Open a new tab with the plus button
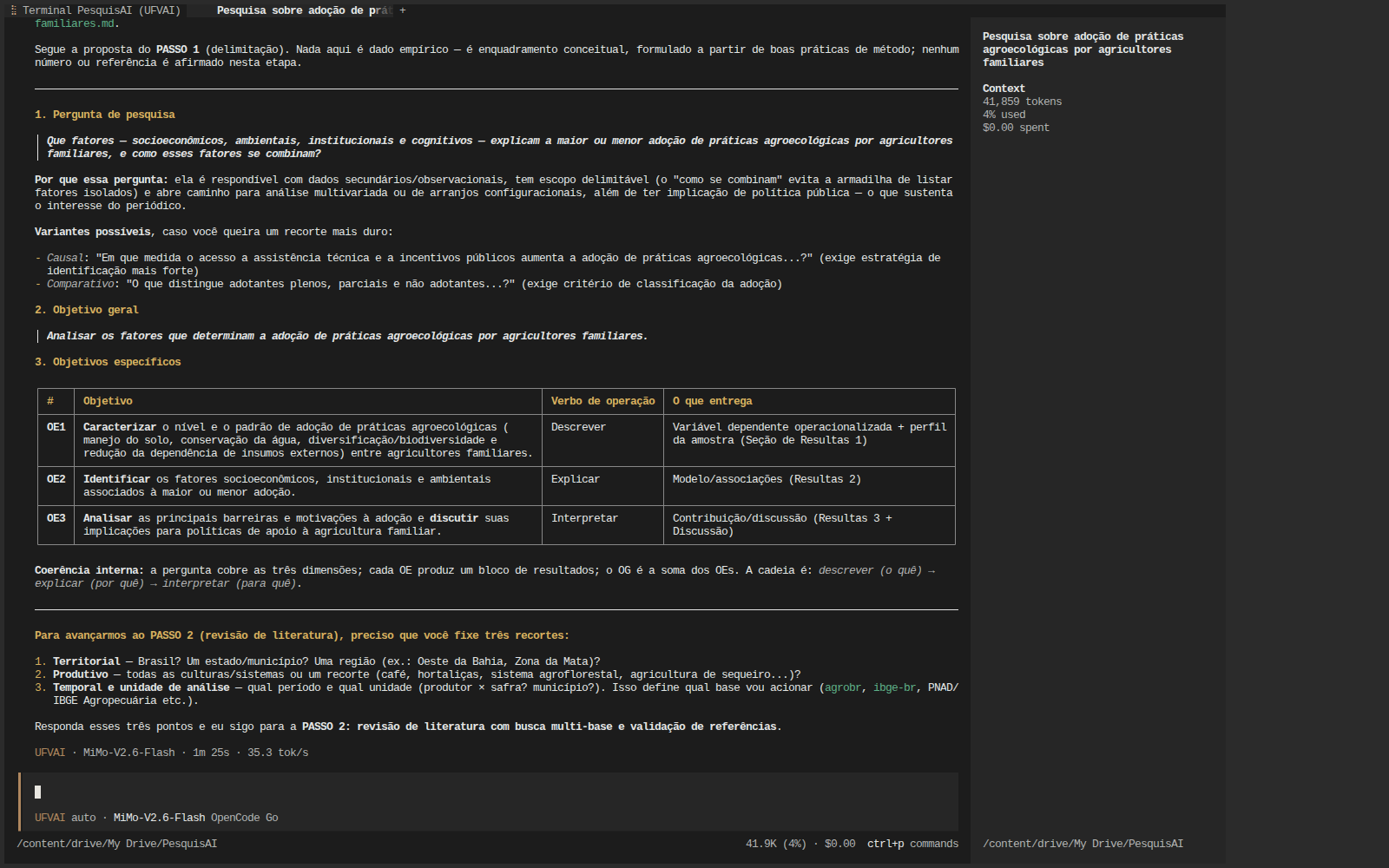 point(403,10)
